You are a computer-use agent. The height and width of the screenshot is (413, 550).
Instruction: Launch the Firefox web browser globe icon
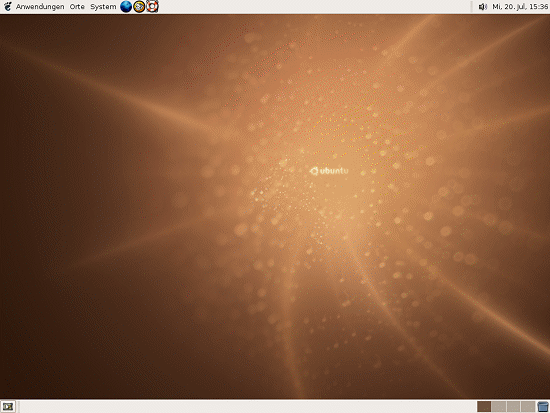pos(126,6)
